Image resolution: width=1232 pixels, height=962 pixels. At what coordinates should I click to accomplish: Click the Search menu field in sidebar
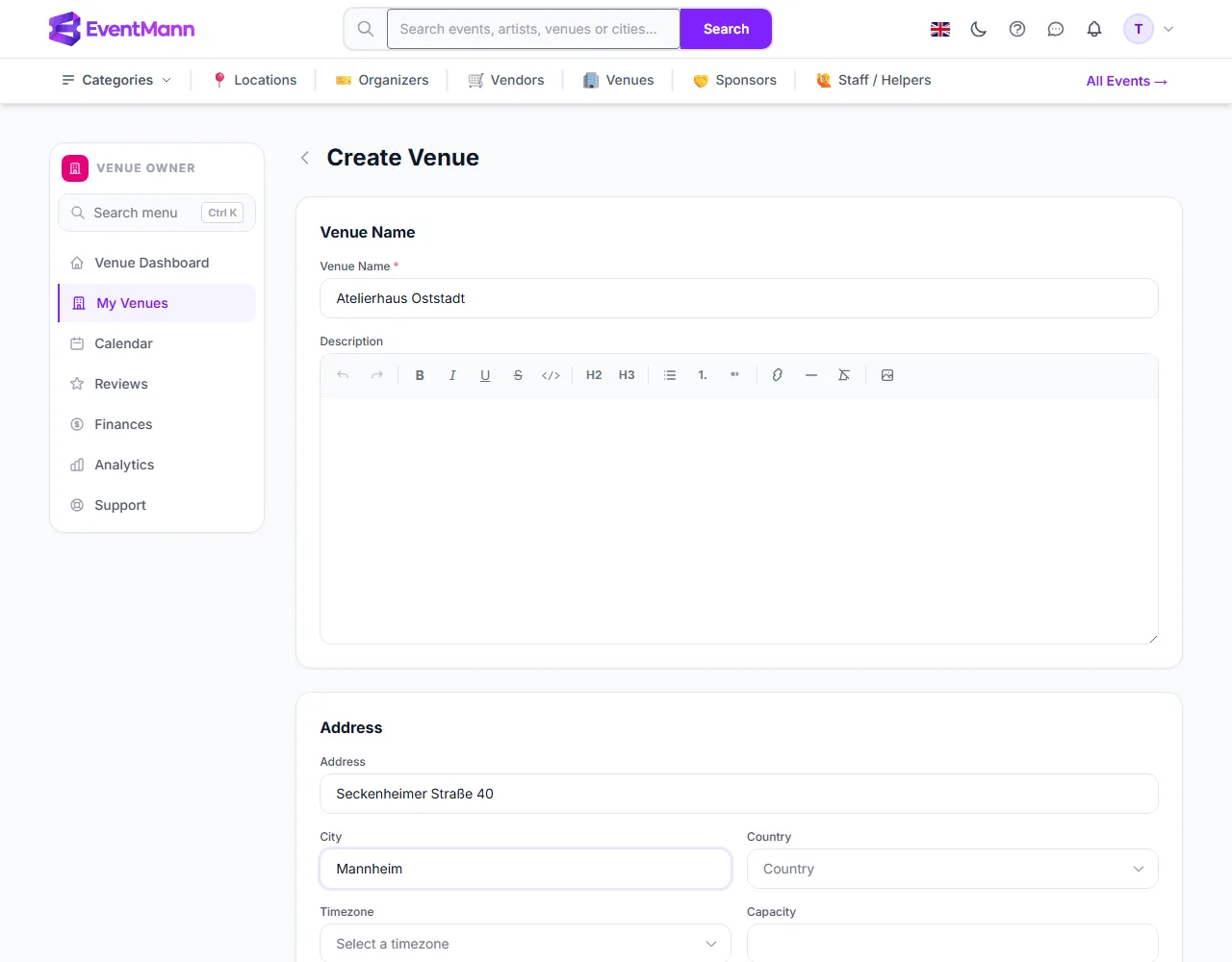[157, 213]
